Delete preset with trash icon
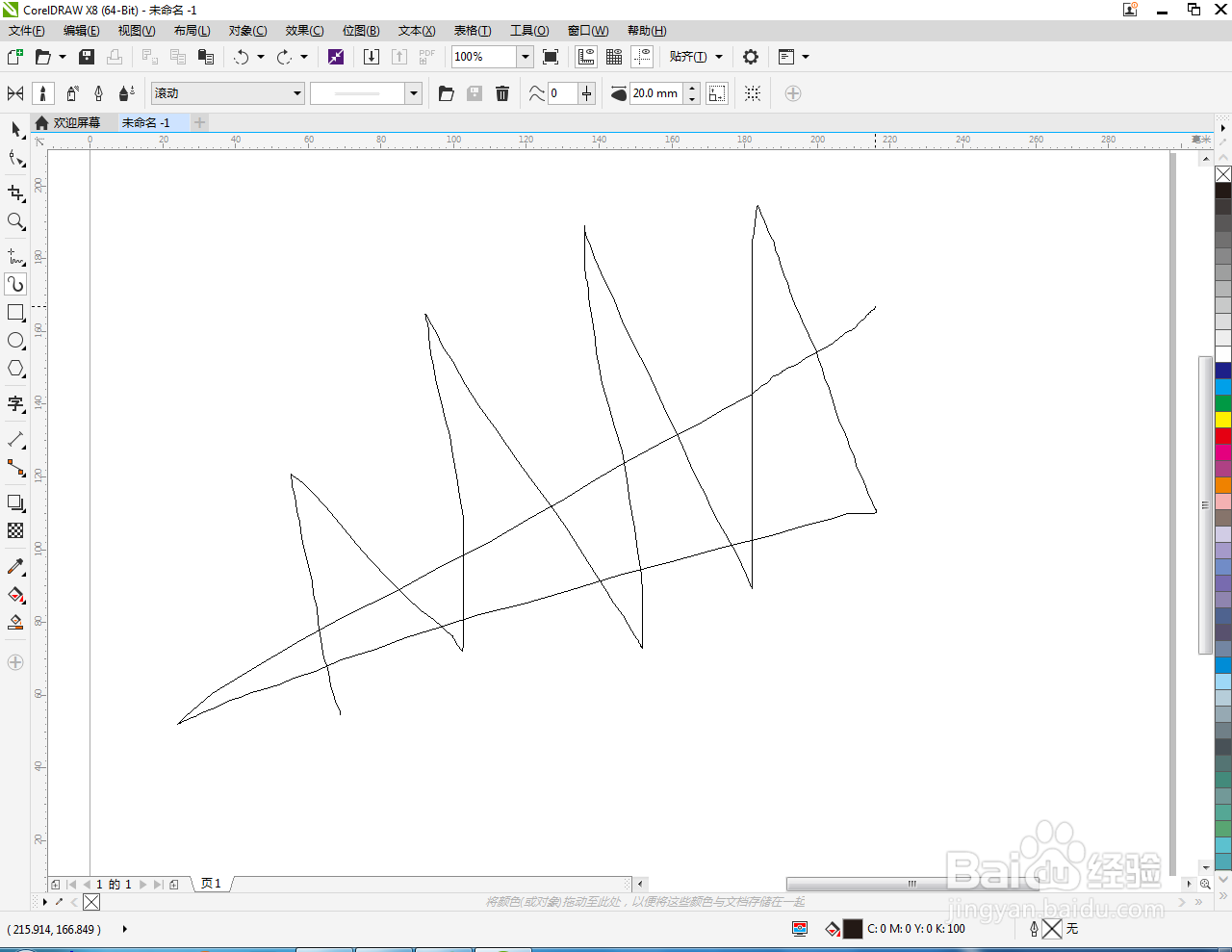This screenshot has width=1232, height=952. 502,93
